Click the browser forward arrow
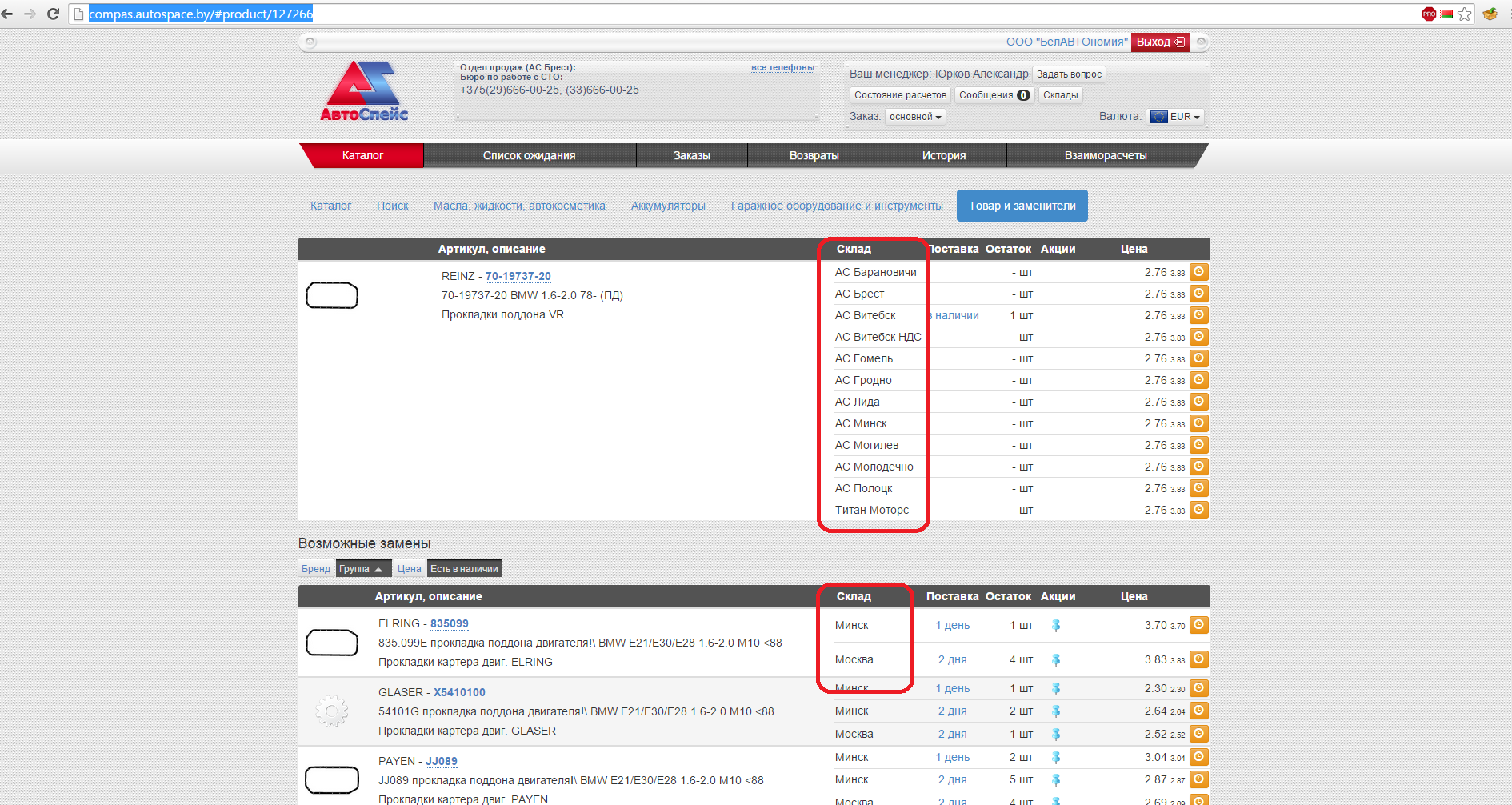Viewport: 1512px width, 805px height. pyautogui.click(x=30, y=14)
